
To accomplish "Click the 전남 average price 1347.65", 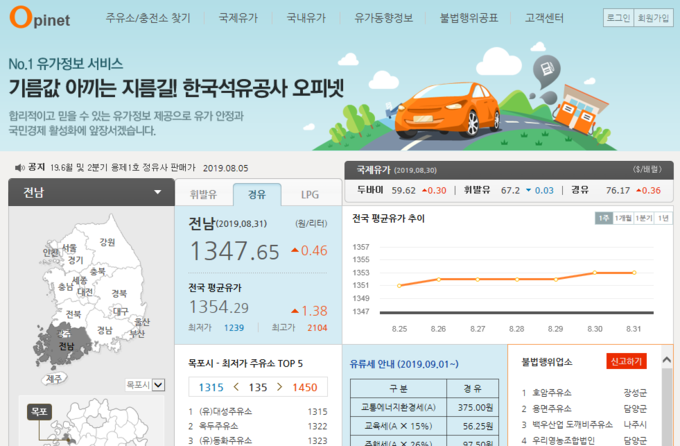I will [235, 251].
